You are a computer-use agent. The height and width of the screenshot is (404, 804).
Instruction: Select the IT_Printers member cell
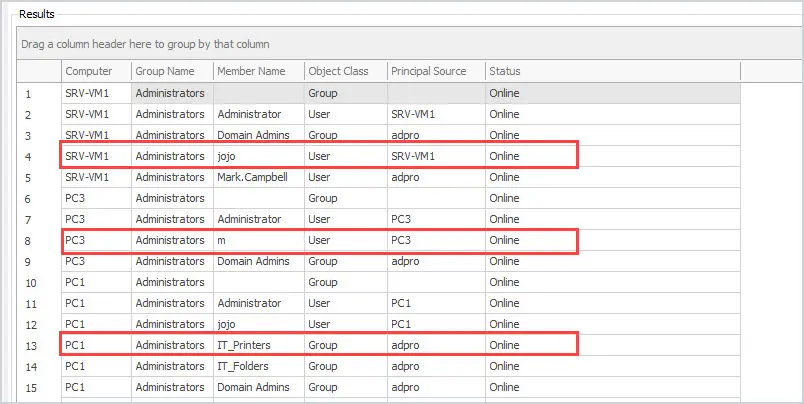(x=259, y=346)
